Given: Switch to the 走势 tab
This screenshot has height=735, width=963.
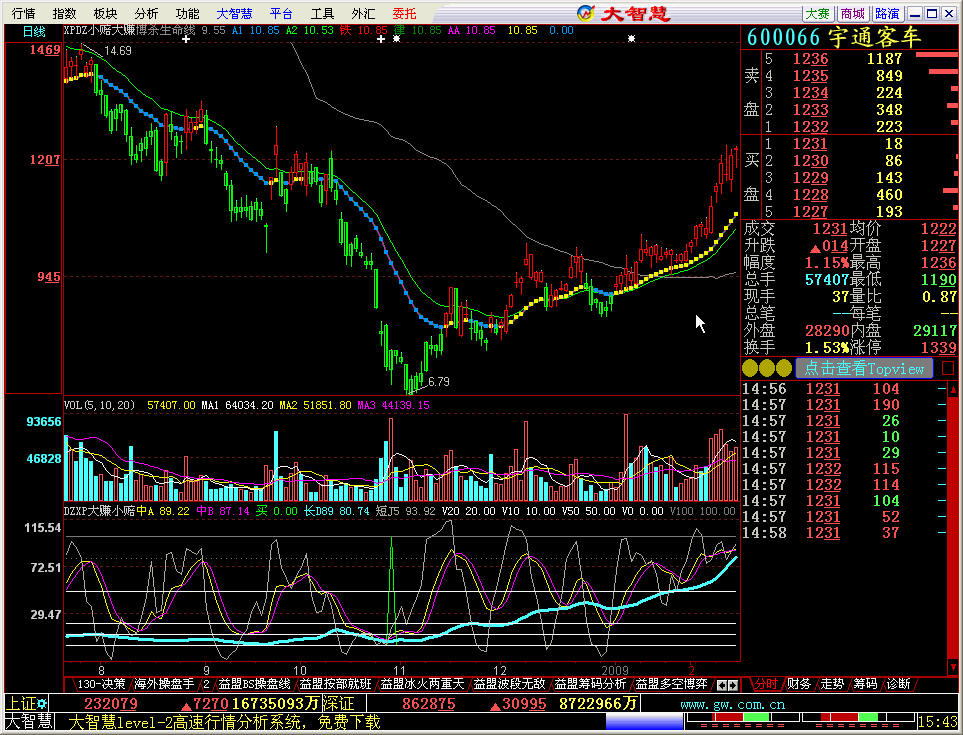Looking at the screenshot, I should (x=832, y=683).
